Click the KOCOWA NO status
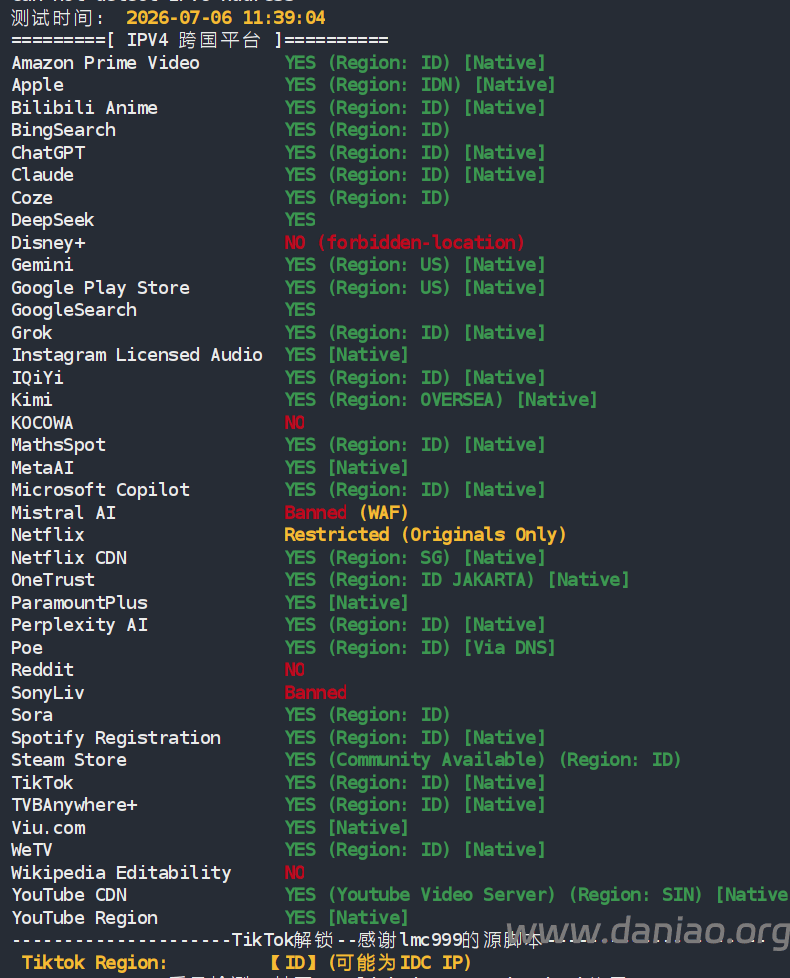Image resolution: width=790 pixels, height=978 pixels. (x=294, y=423)
